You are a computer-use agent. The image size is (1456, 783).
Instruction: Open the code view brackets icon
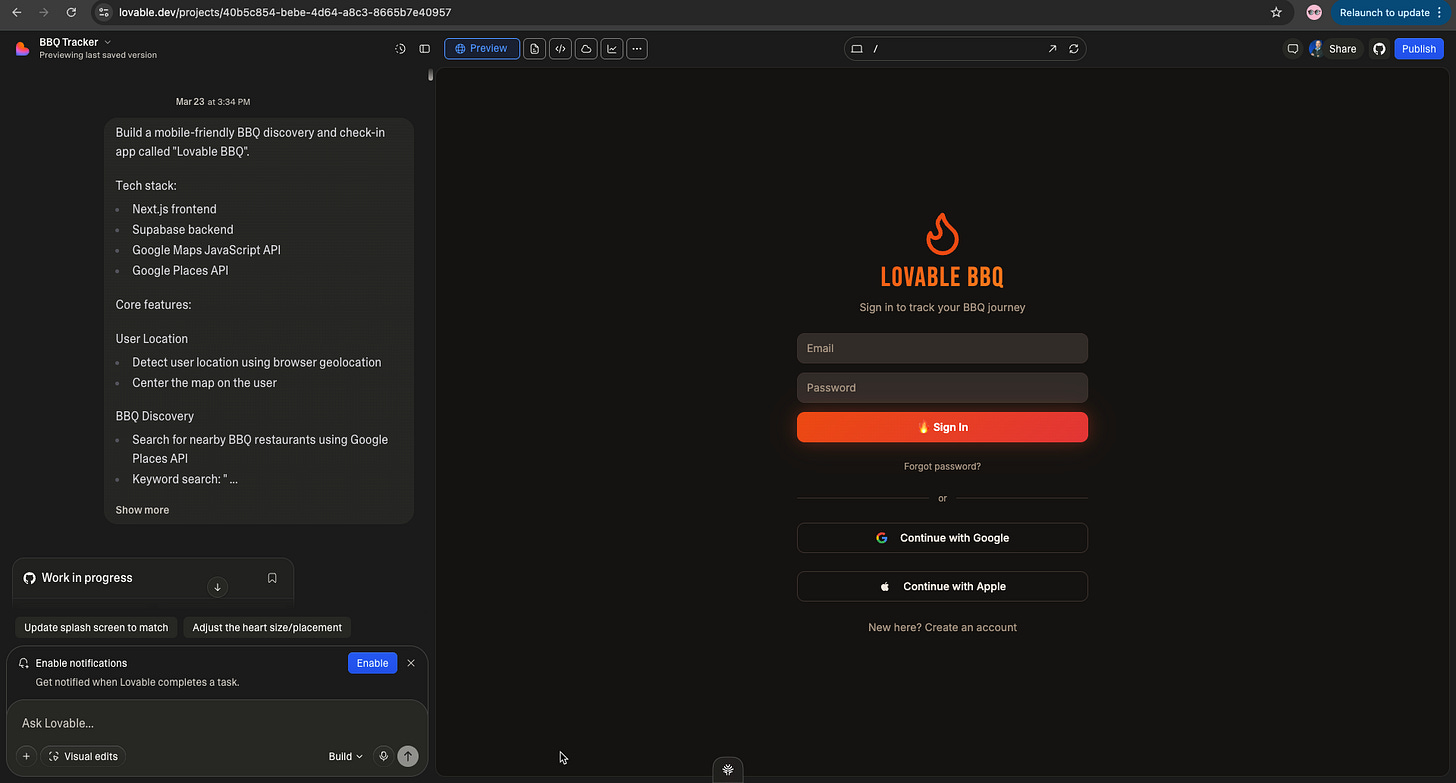point(560,48)
